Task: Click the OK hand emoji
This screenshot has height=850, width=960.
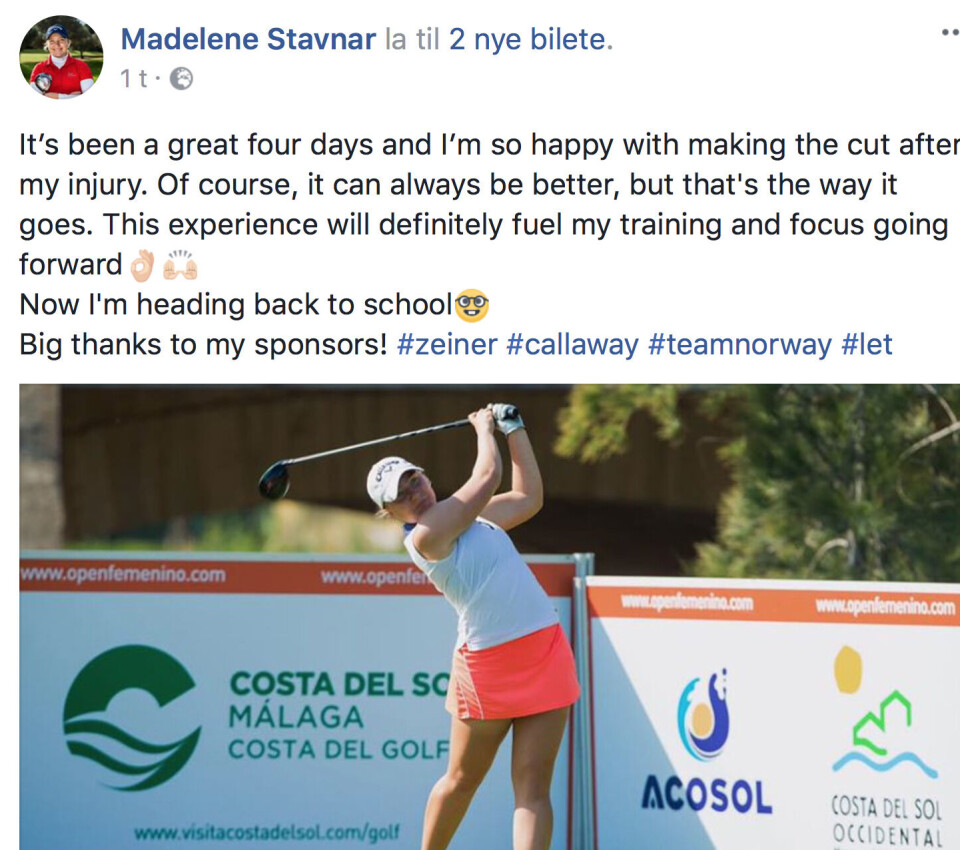Action: coord(142,266)
